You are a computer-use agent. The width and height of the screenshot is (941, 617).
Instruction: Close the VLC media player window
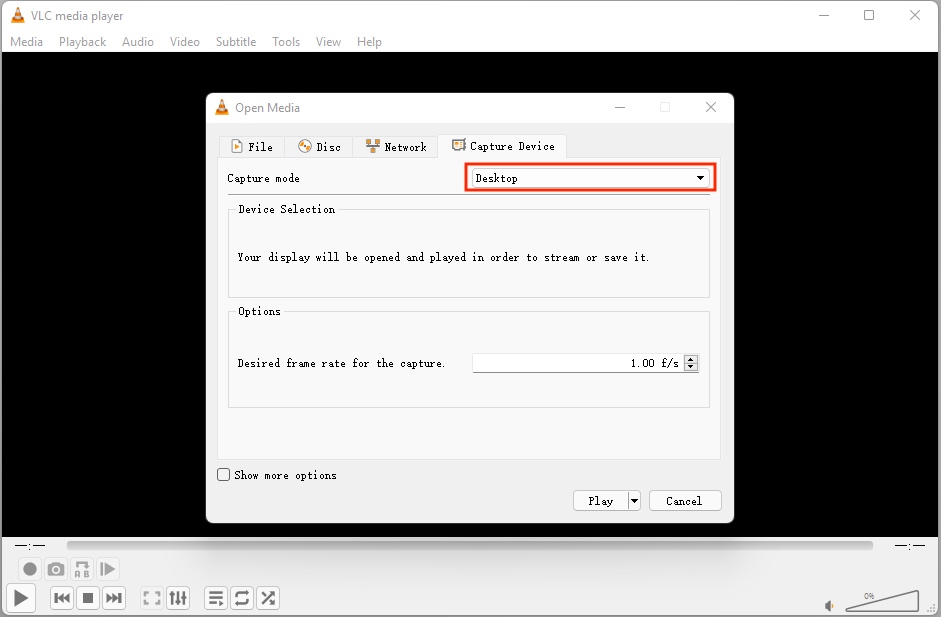tap(915, 15)
